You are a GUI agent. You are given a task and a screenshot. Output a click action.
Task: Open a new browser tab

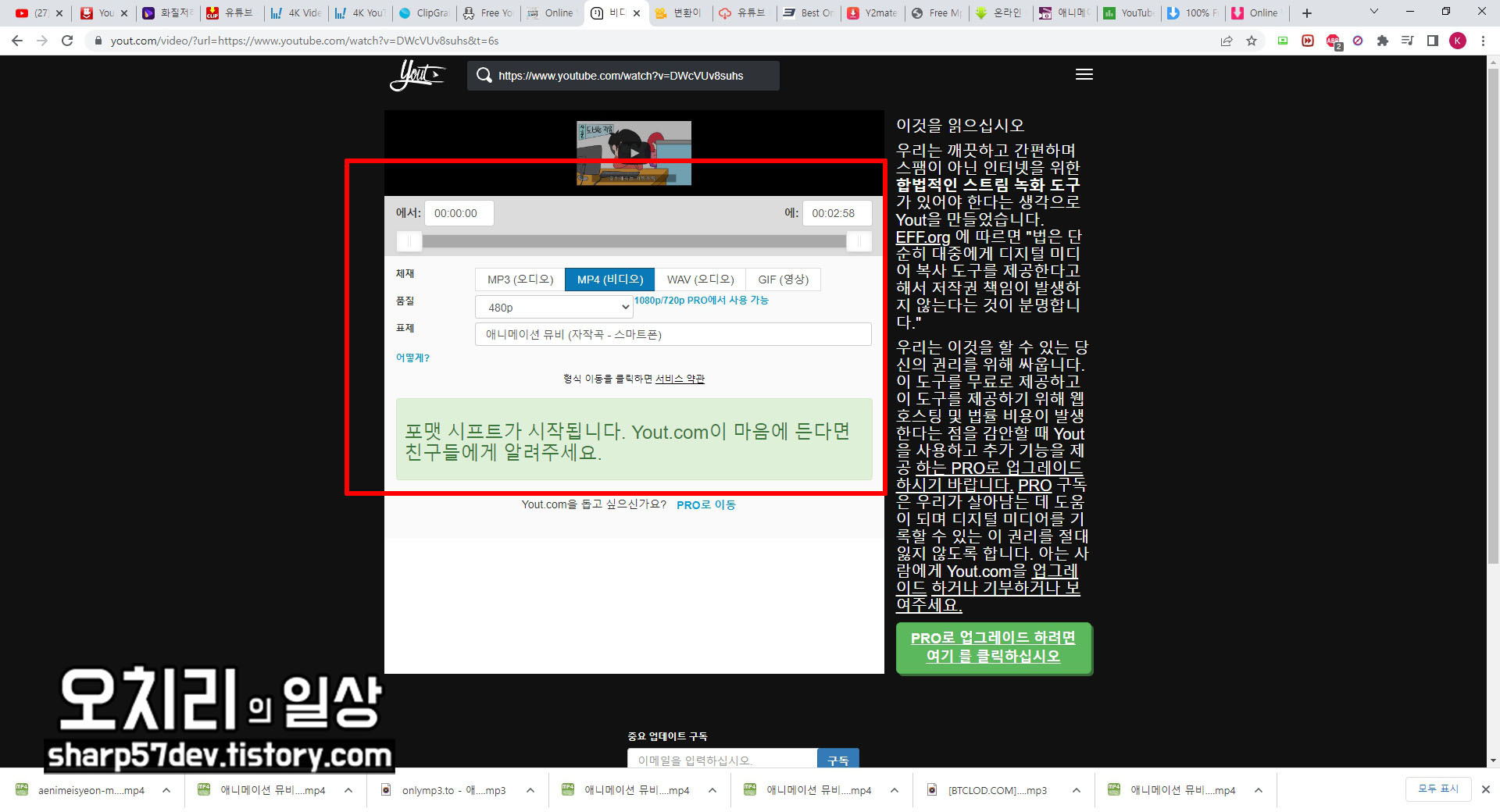[1307, 12]
